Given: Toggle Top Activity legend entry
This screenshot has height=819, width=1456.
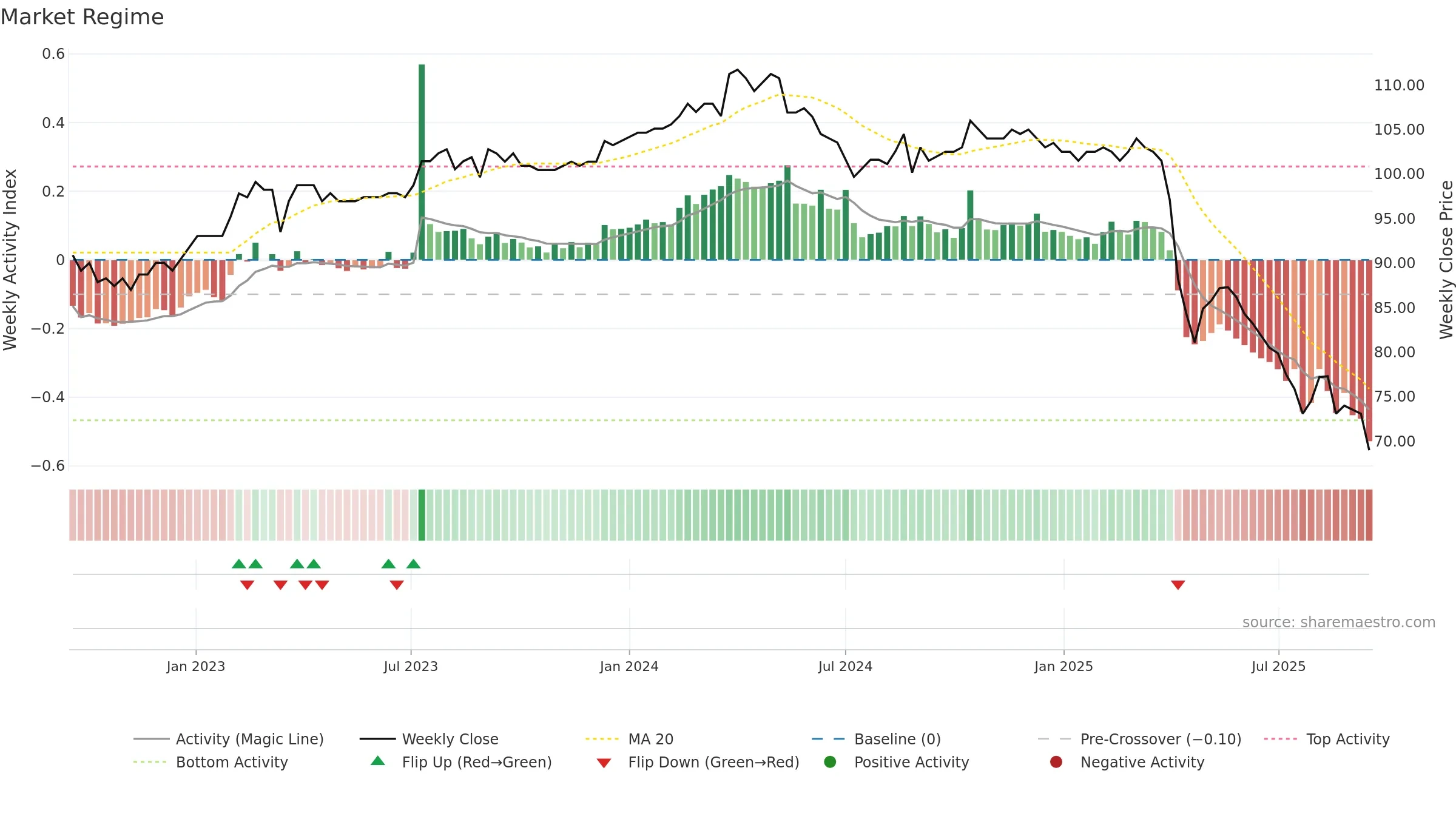Looking at the screenshot, I should (1326, 739).
